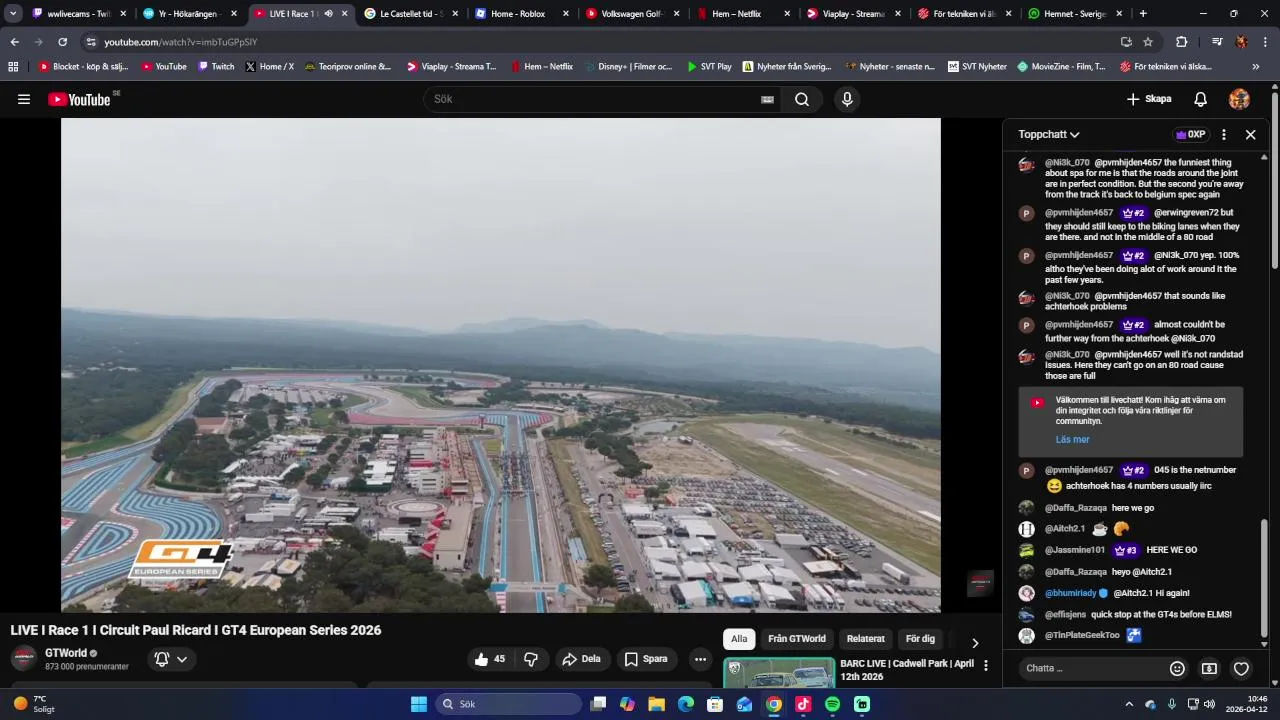This screenshot has width=1280, height=720.
Task: Open the BARC LIVE Cadwell Park thumbnail
Action: (x=779, y=672)
